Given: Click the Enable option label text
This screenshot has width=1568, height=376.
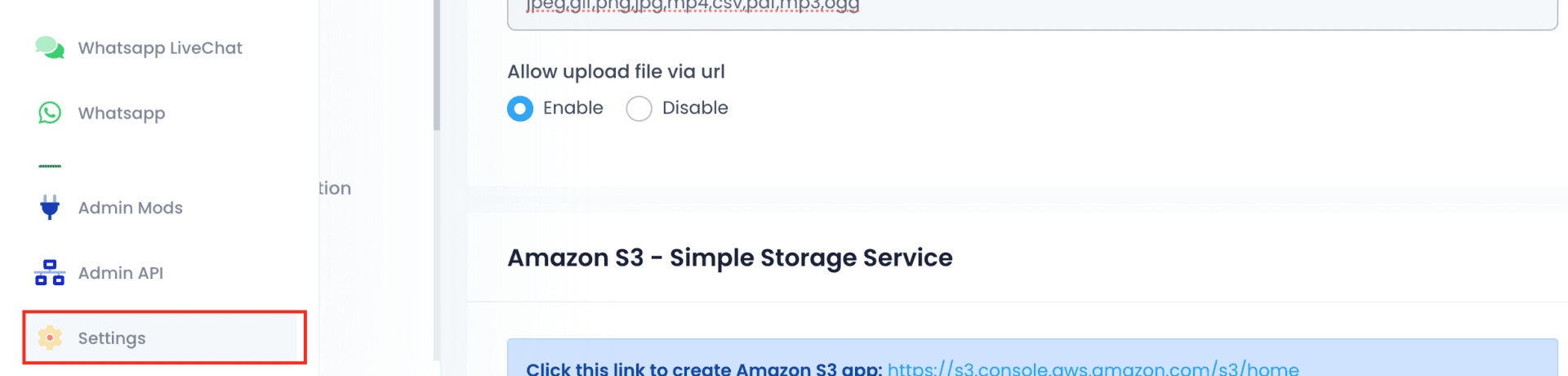Looking at the screenshot, I should point(572,108).
